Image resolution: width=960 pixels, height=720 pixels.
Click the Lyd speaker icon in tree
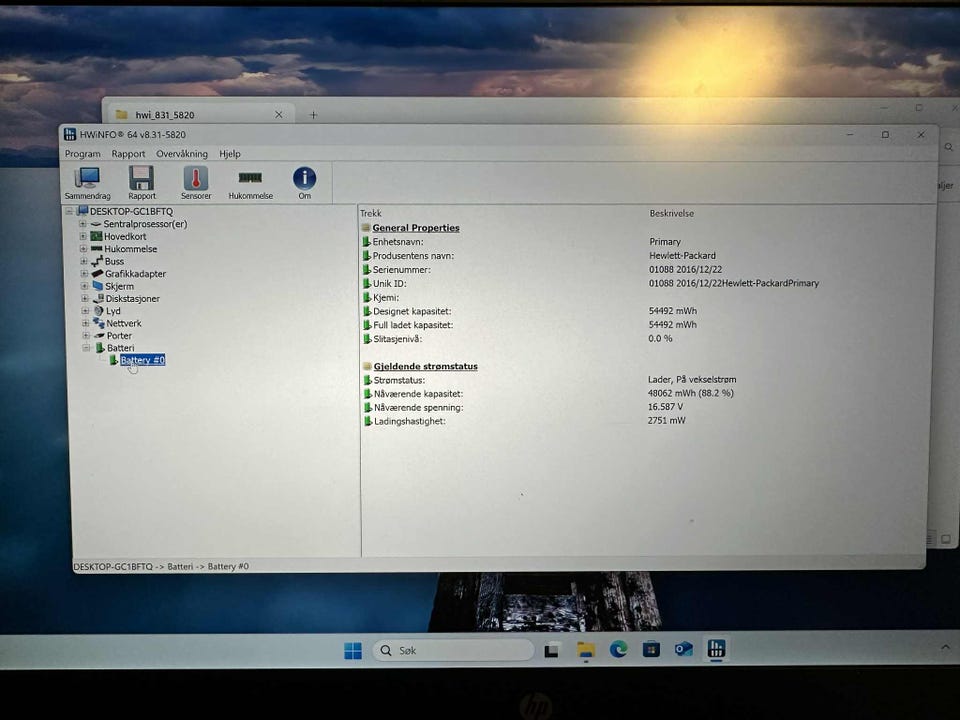coord(99,311)
